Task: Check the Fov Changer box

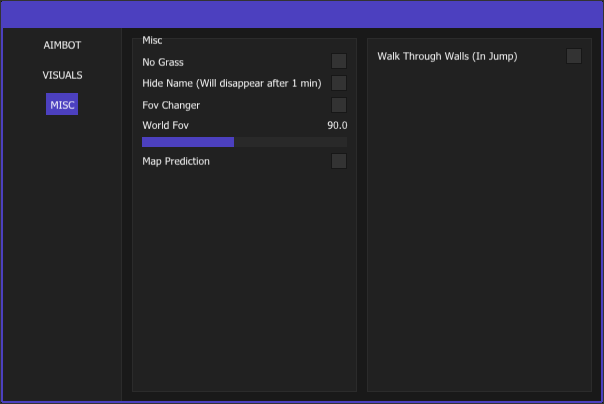Action: pyautogui.click(x=339, y=105)
